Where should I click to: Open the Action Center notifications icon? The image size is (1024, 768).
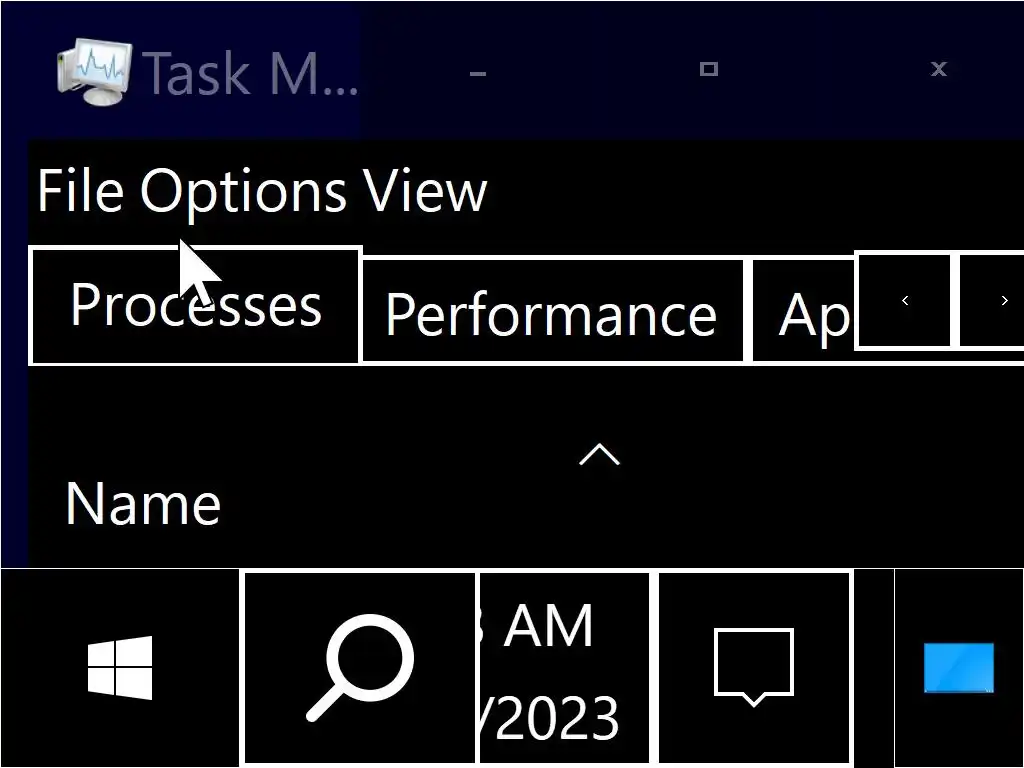[754, 667]
